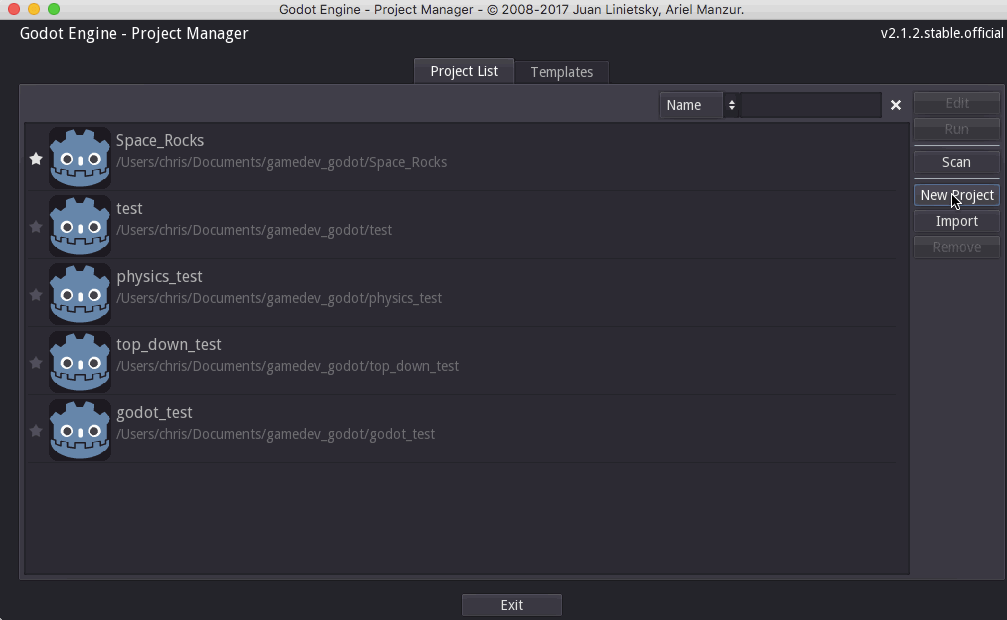Unfavorite Space_Rocks using its star
This screenshot has width=1007, height=620.
pos(36,158)
